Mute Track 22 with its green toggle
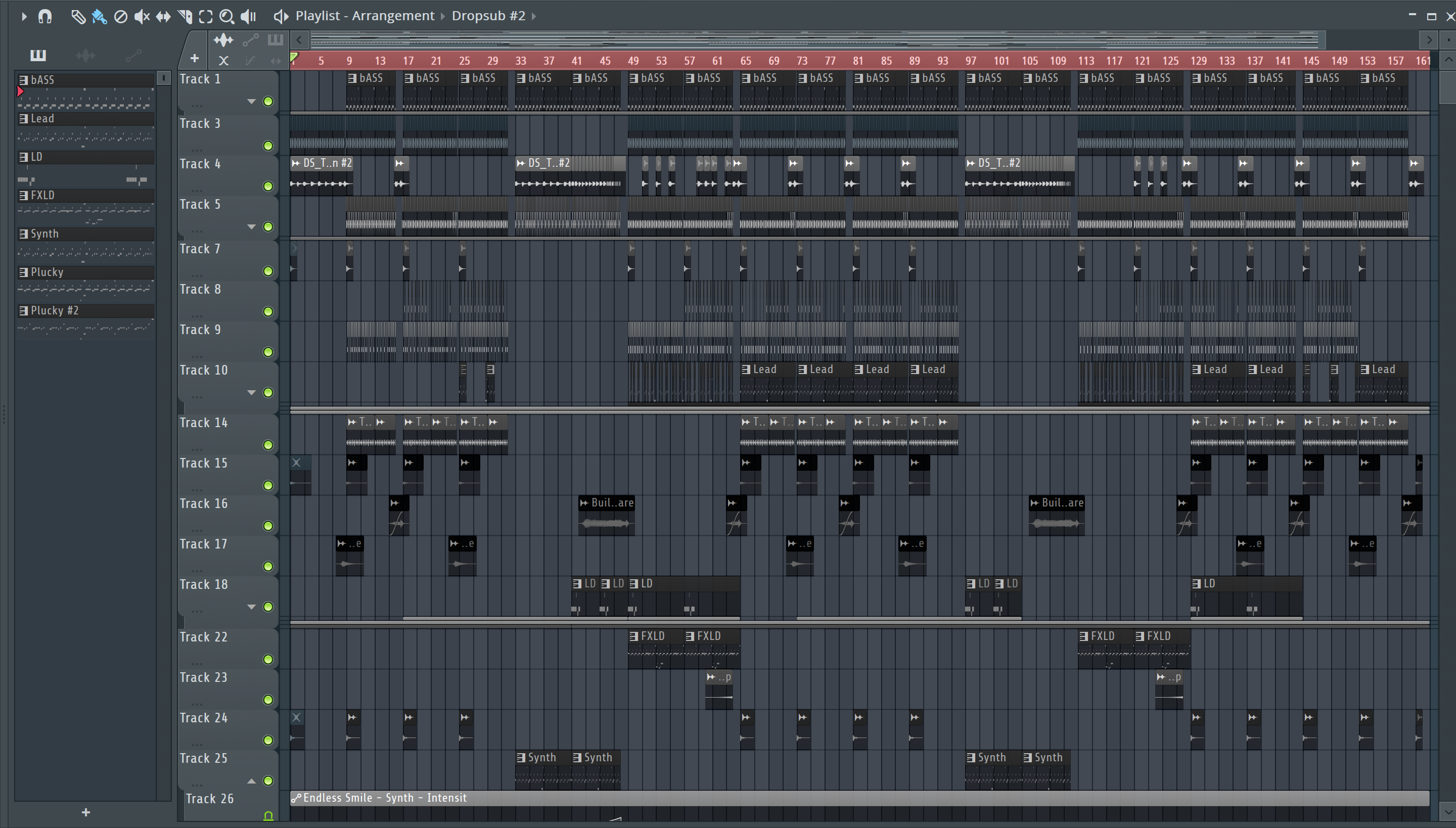 (x=268, y=660)
